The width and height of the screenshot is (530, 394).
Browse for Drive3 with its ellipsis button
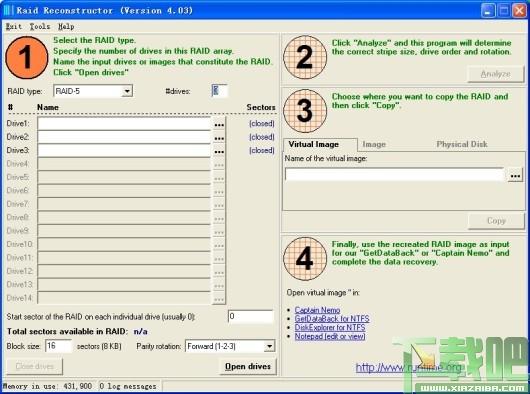(219, 151)
